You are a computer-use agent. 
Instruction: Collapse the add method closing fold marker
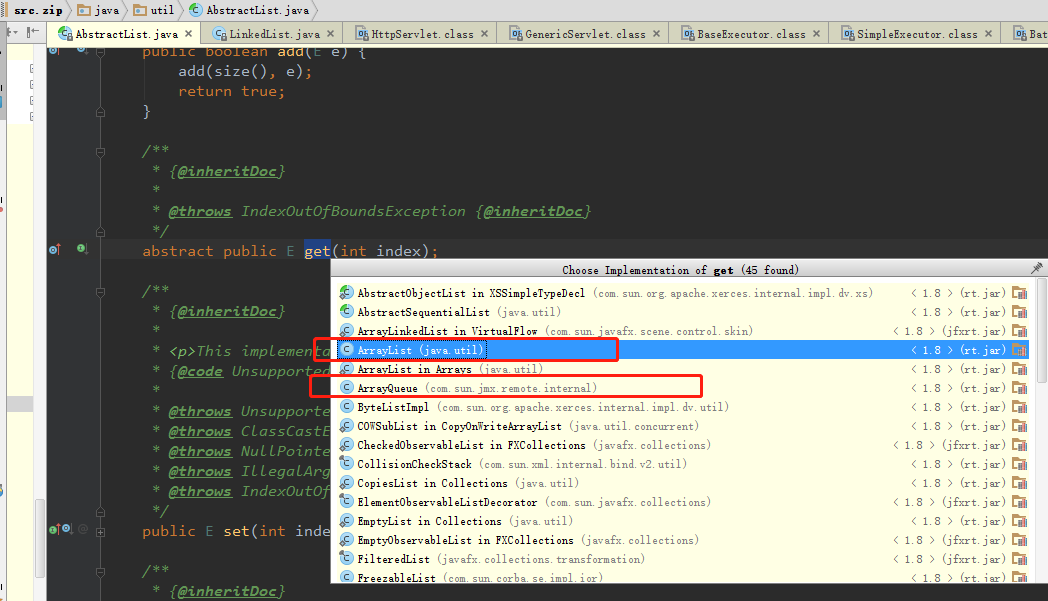coord(100,112)
